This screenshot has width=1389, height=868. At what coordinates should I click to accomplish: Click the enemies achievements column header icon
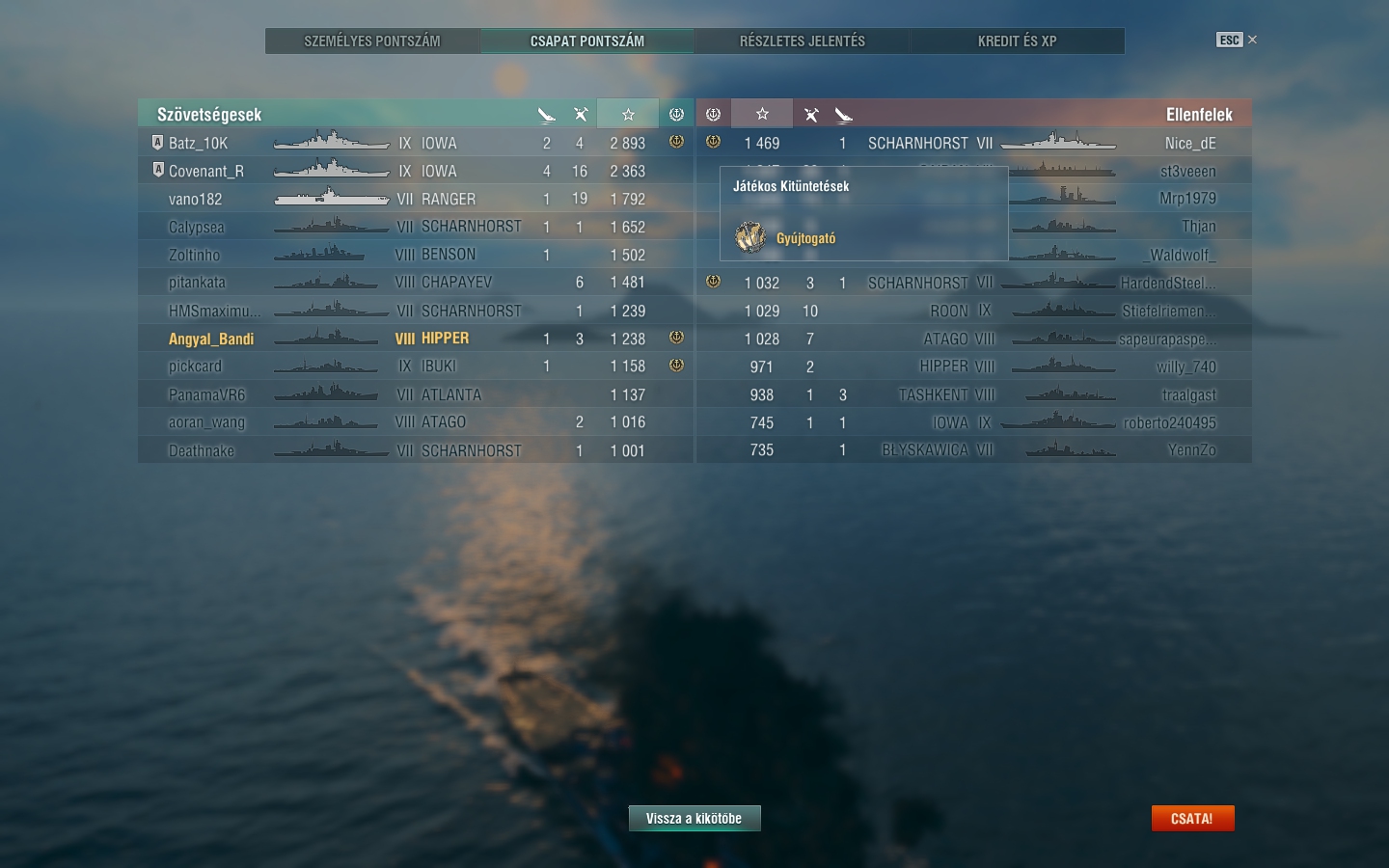coord(713,114)
